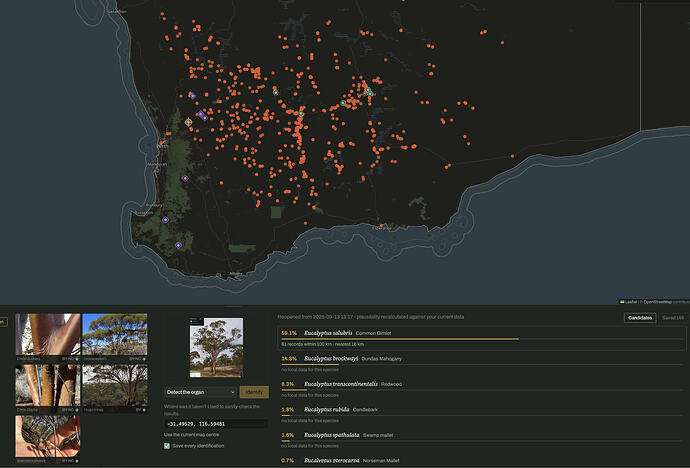
Task: Click the isolated orange record dot near Esperance
Action: [x=381, y=226]
